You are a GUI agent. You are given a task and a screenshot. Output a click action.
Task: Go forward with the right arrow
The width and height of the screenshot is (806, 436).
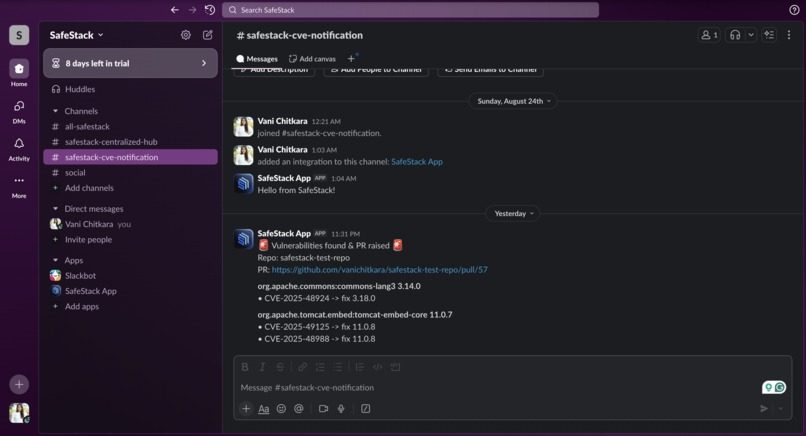coord(192,10)
